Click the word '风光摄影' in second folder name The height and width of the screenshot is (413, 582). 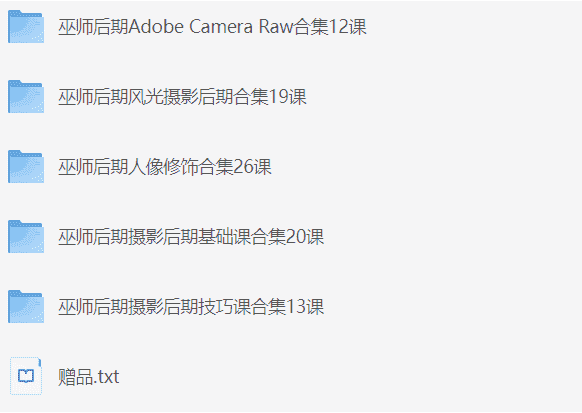pyautogui.click(x=163, y=97)
